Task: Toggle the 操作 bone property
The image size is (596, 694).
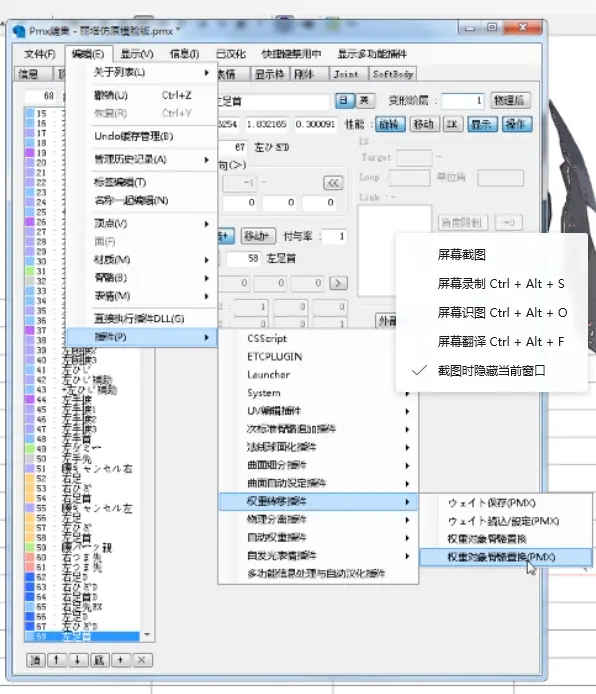Action: [x=516, y=124]
